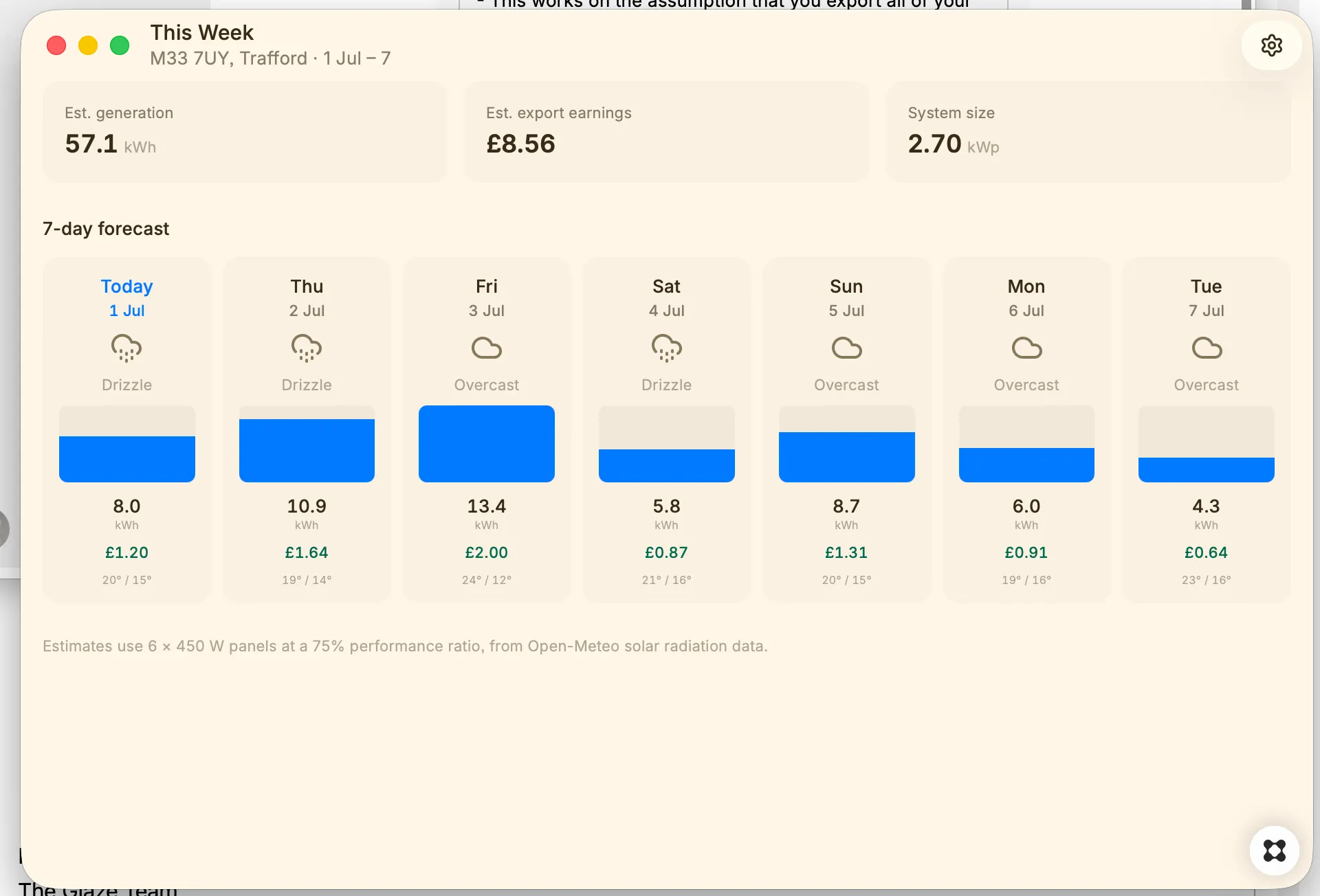1320x896 pixels.
Task: Click the four-dot Glaze icon button
Action: pos(1274,851)
